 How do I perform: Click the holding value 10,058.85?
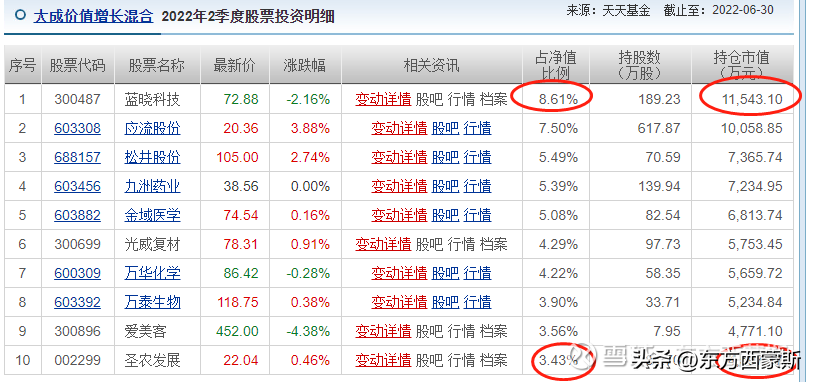coord(751,128)
